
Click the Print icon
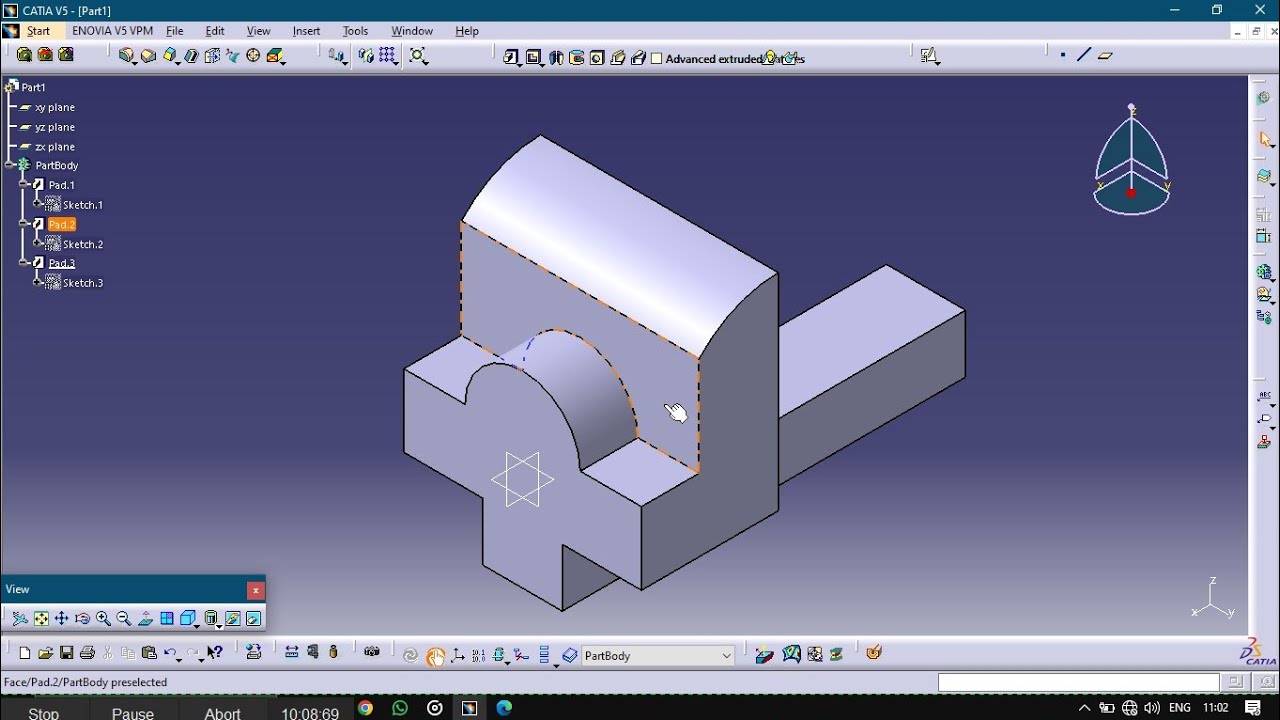pos(87,653)
